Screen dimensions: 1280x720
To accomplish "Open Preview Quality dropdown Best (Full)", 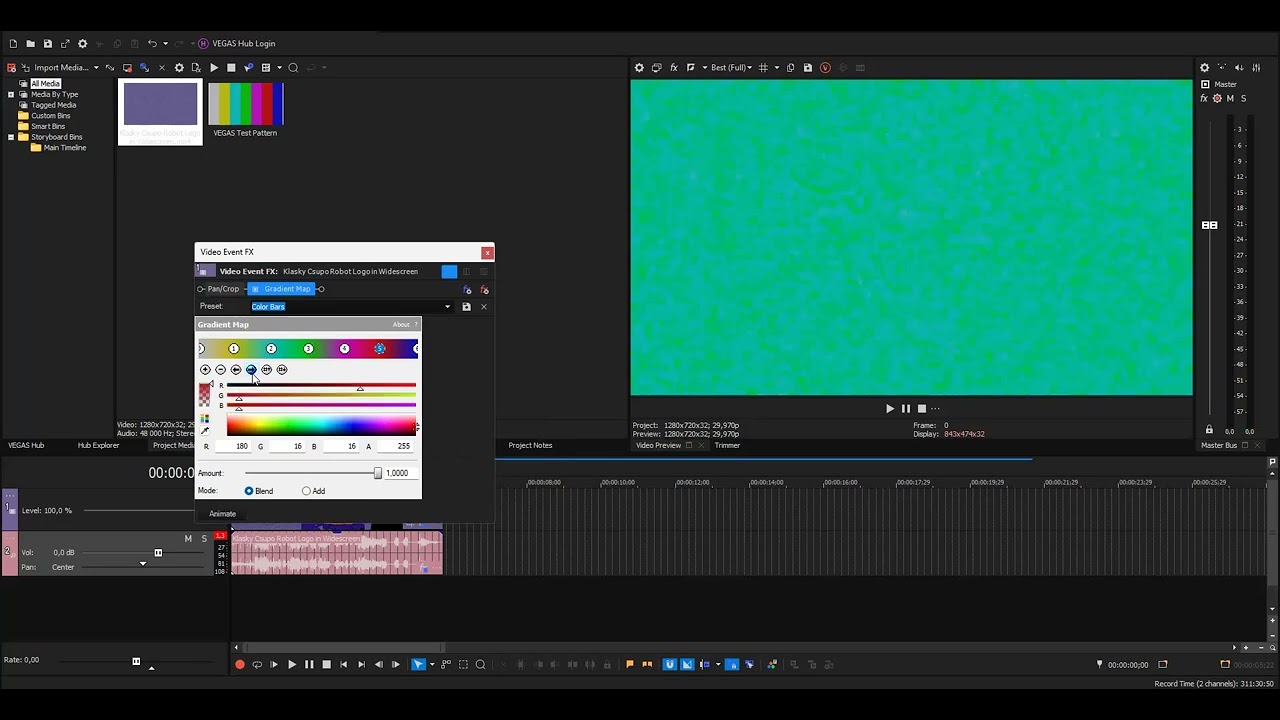I will point(731,68).
